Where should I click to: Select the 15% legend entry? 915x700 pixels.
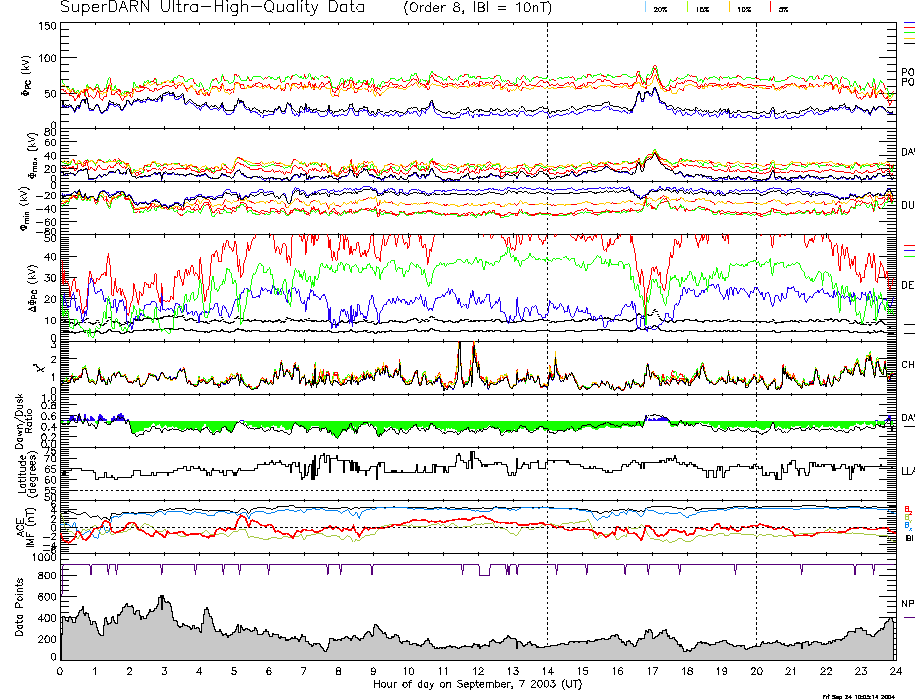click(x=701, y=8)
